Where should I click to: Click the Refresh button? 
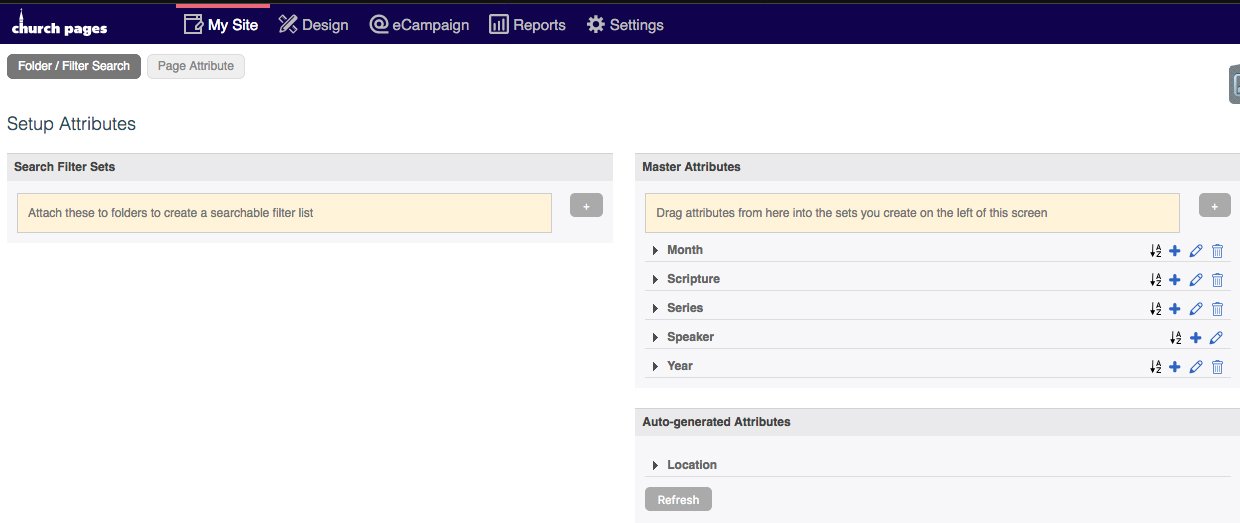point(678,500)
